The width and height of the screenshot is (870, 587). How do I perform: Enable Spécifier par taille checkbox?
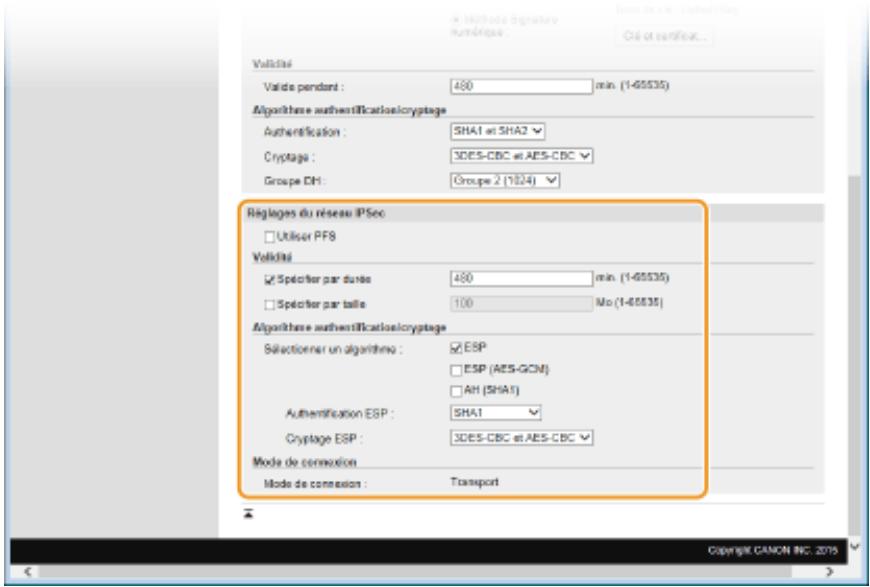click(270, 305)
